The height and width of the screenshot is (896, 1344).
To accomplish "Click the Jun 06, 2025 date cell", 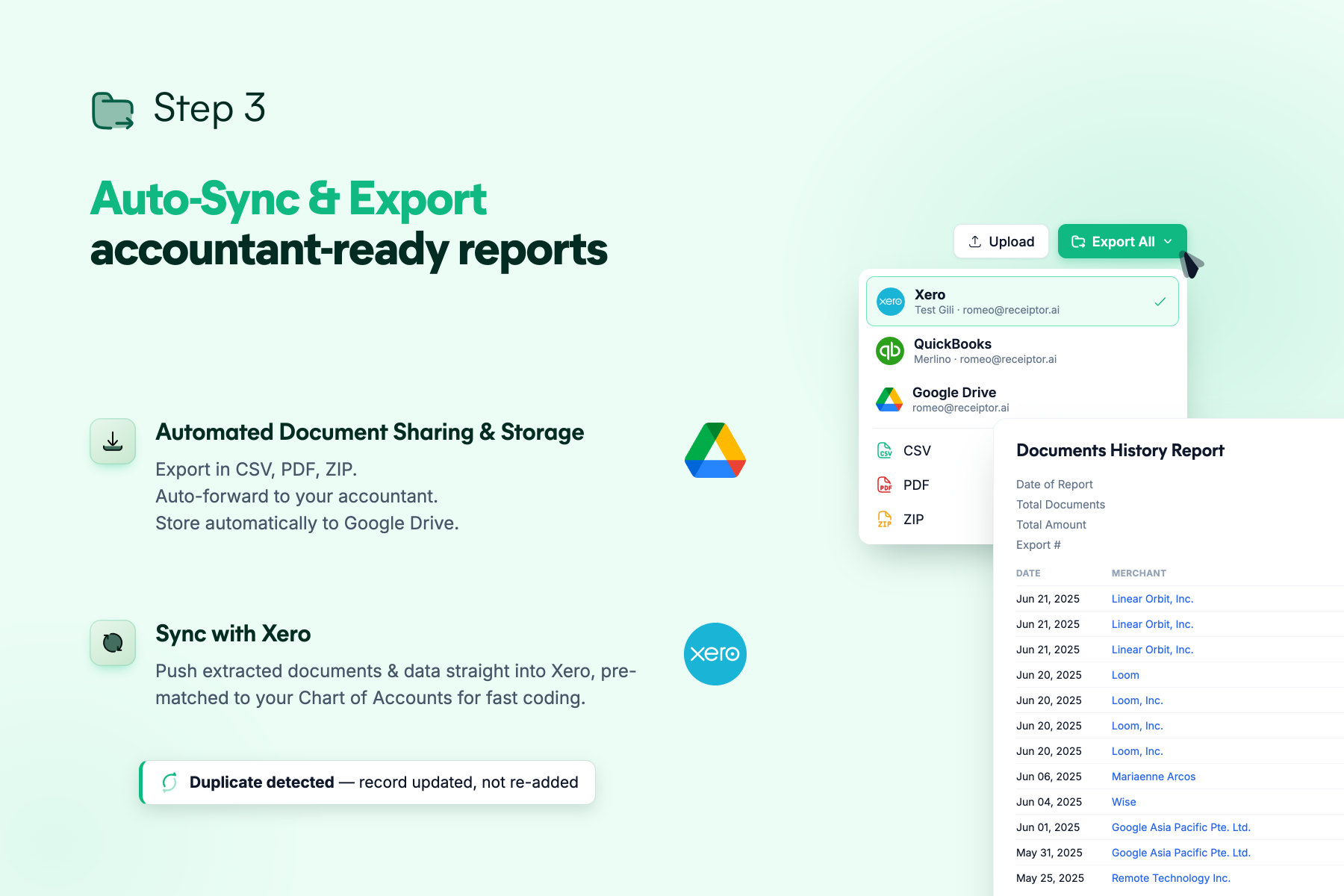I will click(x=1049, y=777).
